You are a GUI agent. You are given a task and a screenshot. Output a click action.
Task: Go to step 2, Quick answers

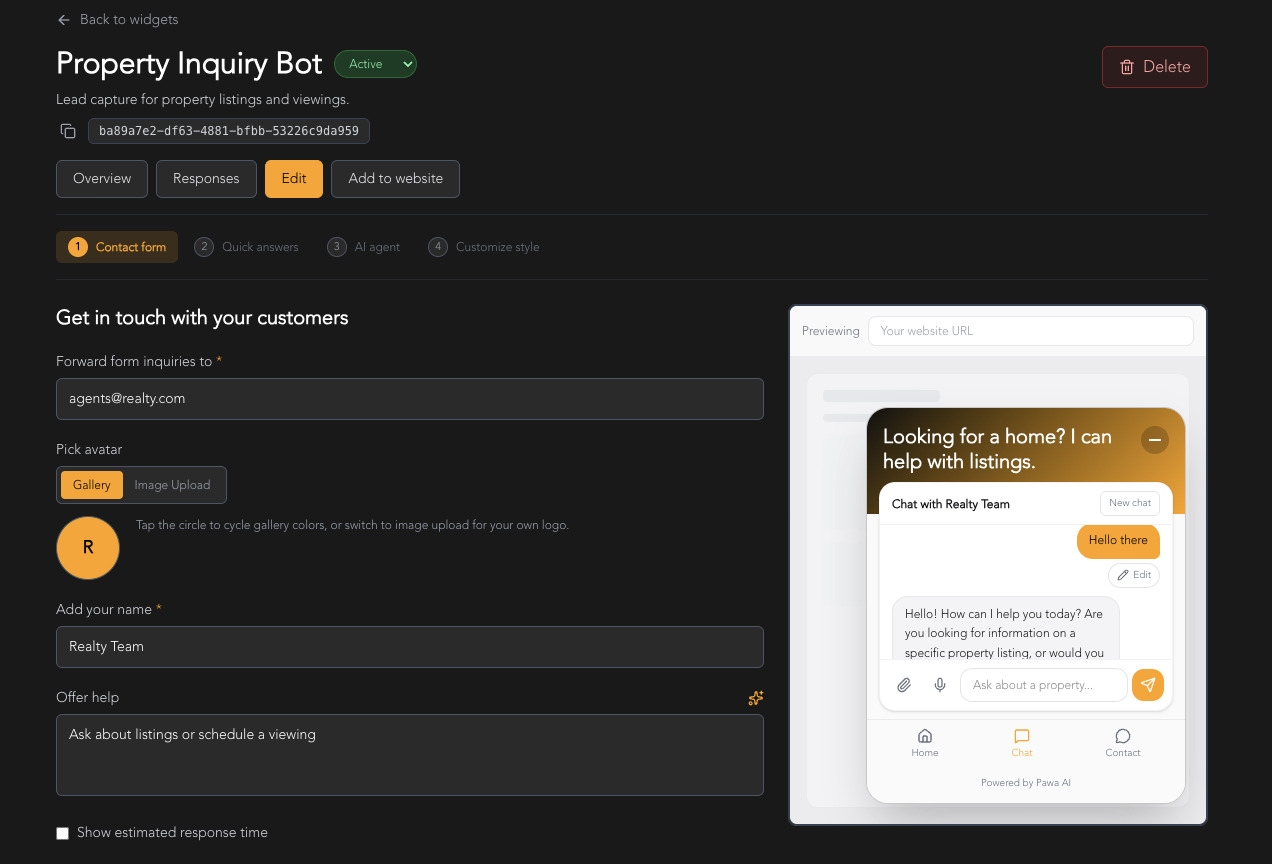pos(247,247)
